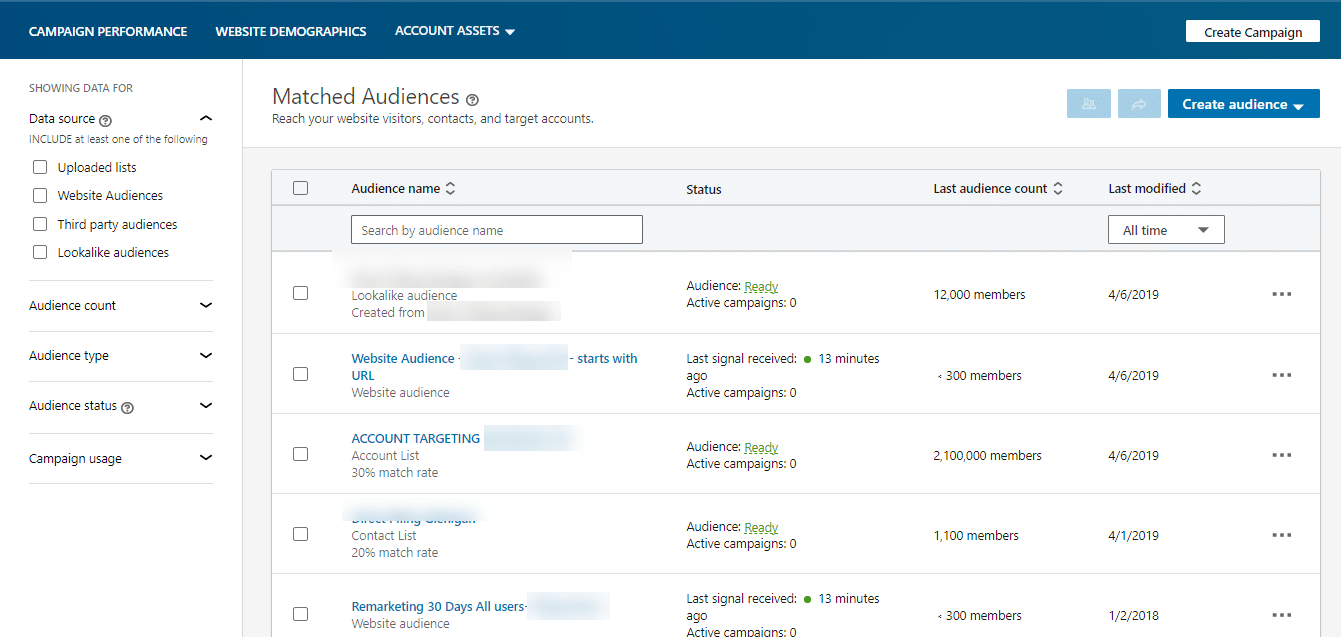Viewport: 1341px width, 637px height.
Task: Click the help icon next to Matched Audiences
Action: coord(472,99)
